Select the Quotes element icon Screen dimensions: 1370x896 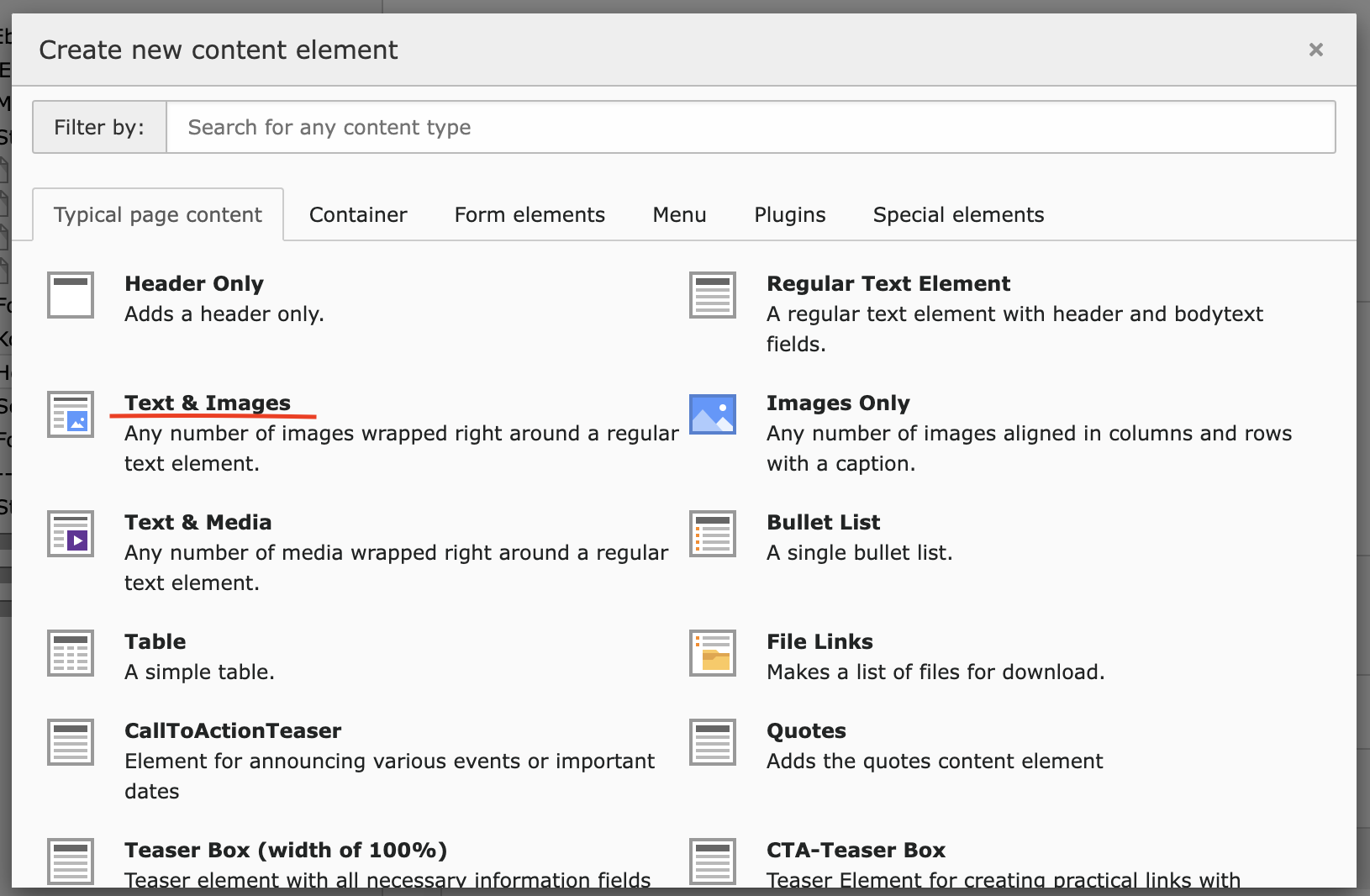(x=713, y=742)
